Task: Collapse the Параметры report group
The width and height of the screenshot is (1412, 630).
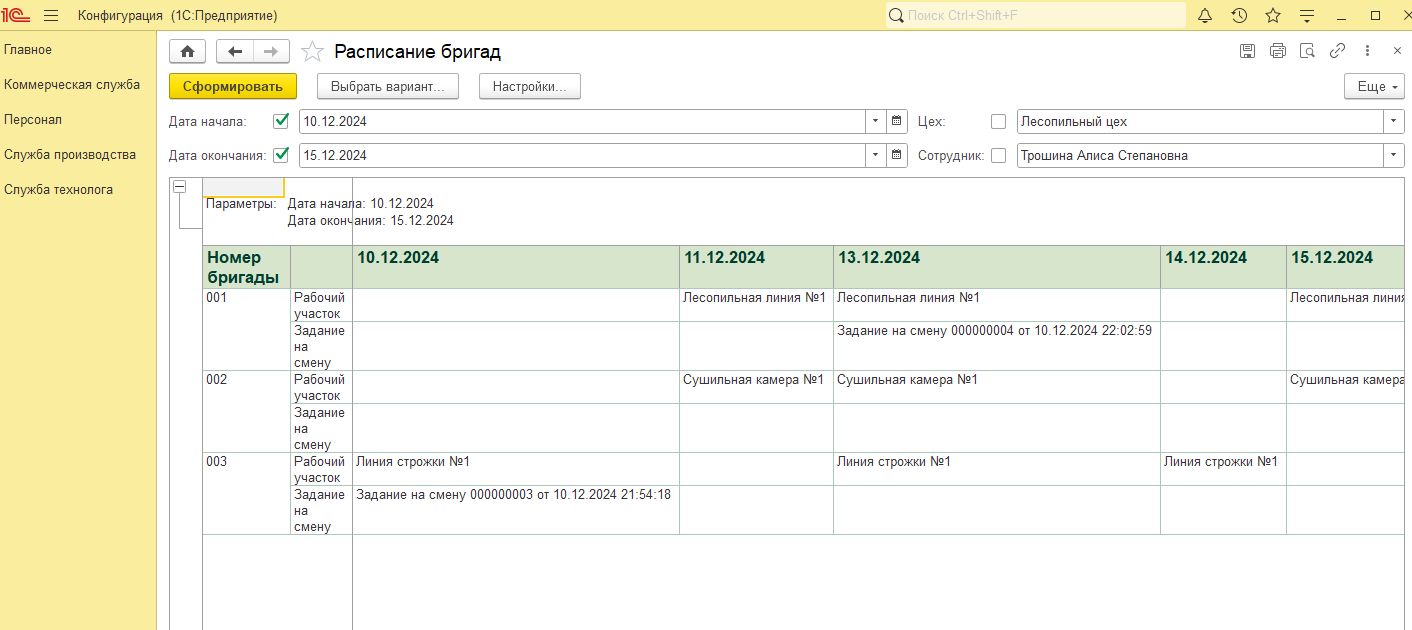Action: (180, 187)
